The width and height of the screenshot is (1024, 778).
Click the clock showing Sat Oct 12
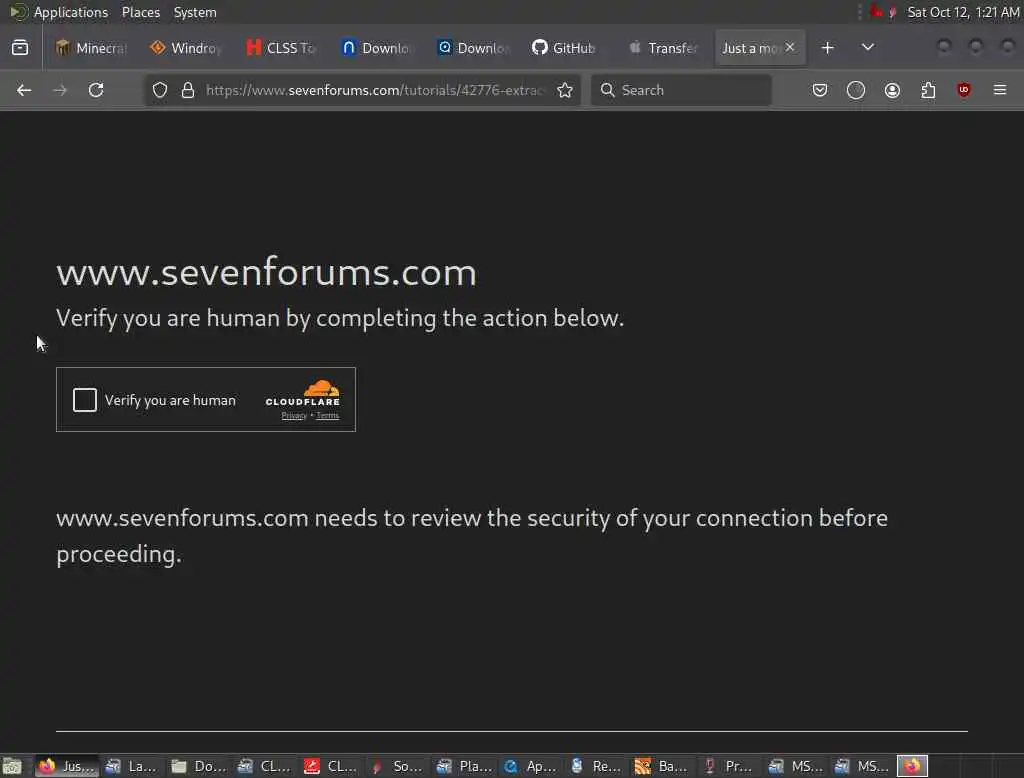(x=963, y=12)
